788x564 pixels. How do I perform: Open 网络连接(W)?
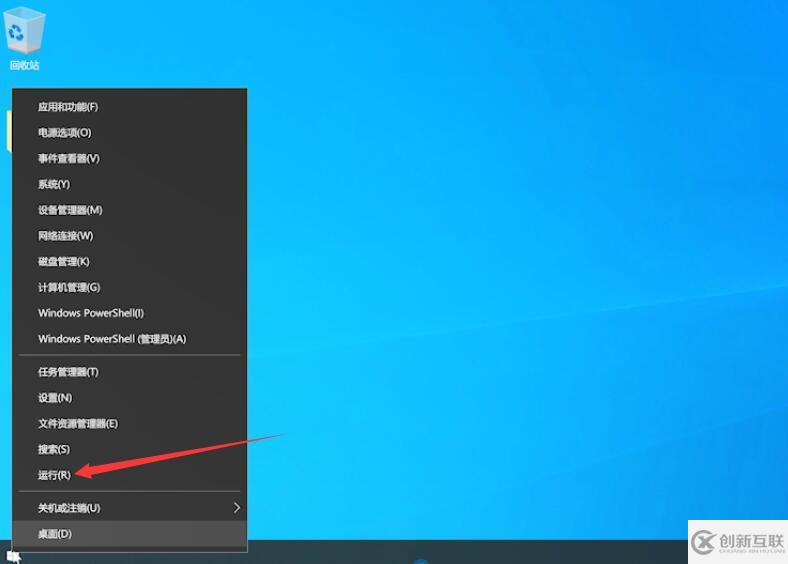coord(130,236)
